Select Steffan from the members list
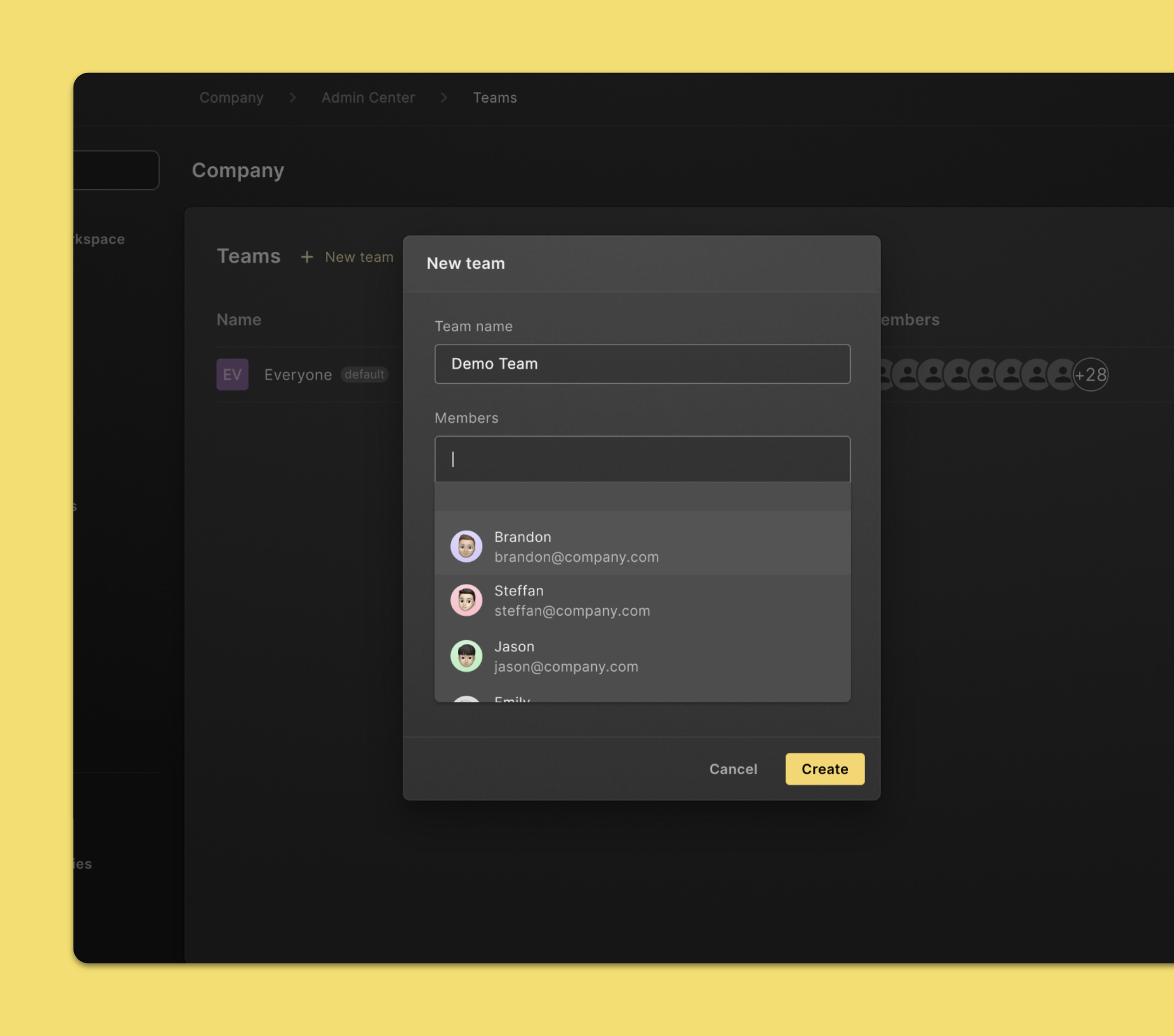Screen dimensions: 1174x1036 (x=642, y=600)
